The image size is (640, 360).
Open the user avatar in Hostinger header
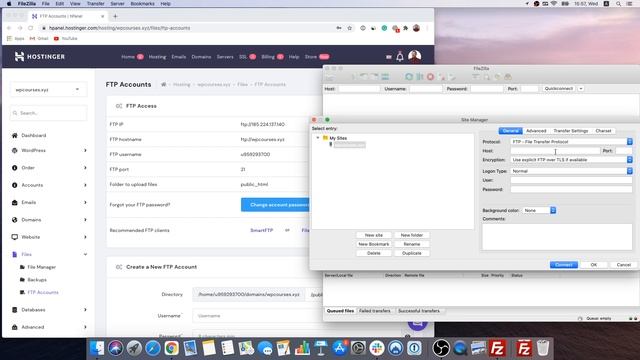point(414,56)
